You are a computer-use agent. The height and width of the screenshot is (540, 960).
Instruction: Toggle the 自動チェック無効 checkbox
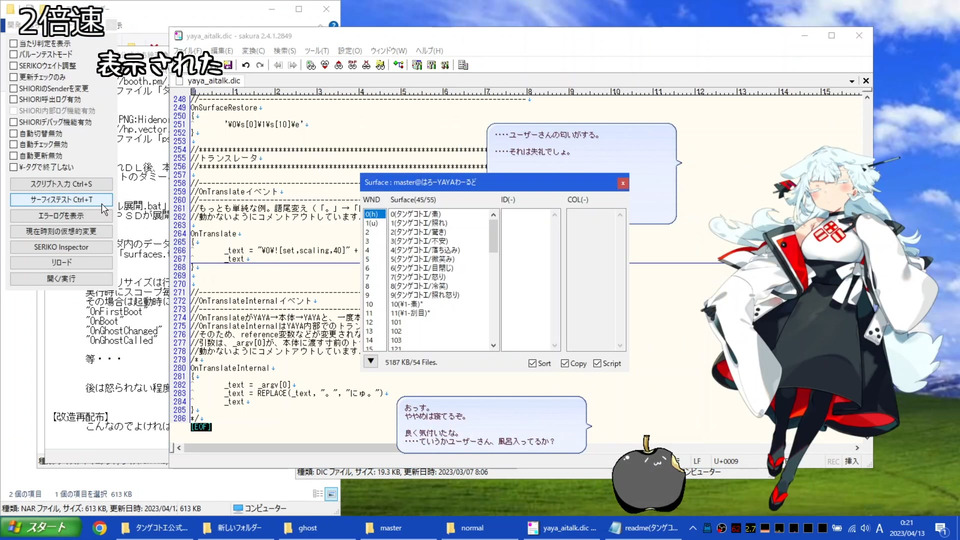13,144
